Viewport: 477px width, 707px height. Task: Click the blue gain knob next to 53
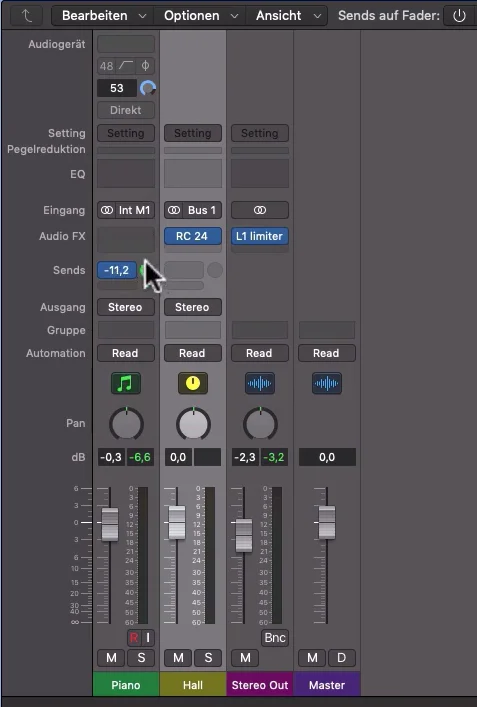[148, 88]
